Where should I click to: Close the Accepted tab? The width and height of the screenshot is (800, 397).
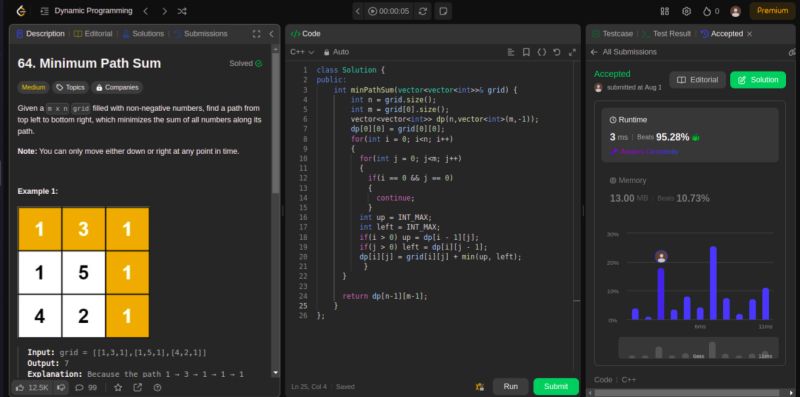(x=749, y=34)
